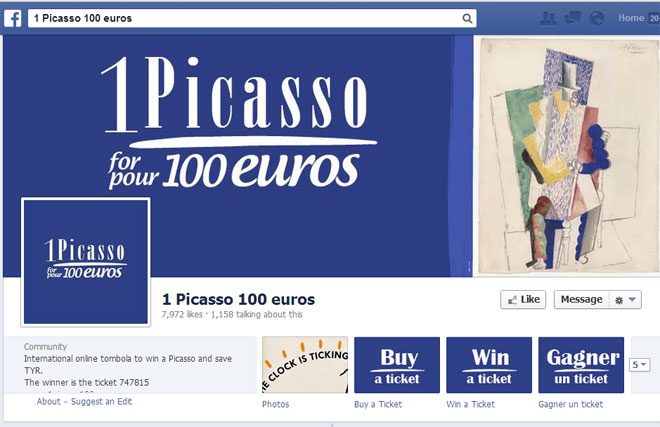The image size is (660, 427).
Task: Expand the 5 more apps dropdown
Action: 639,365
